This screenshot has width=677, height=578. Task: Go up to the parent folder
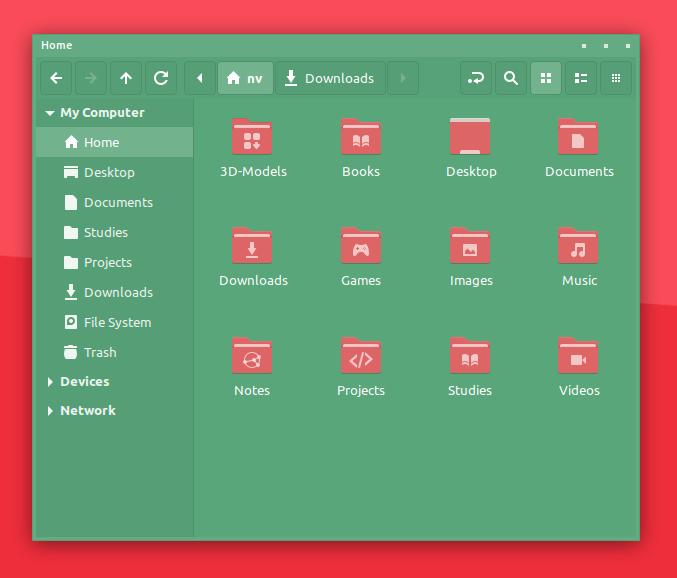126,78
